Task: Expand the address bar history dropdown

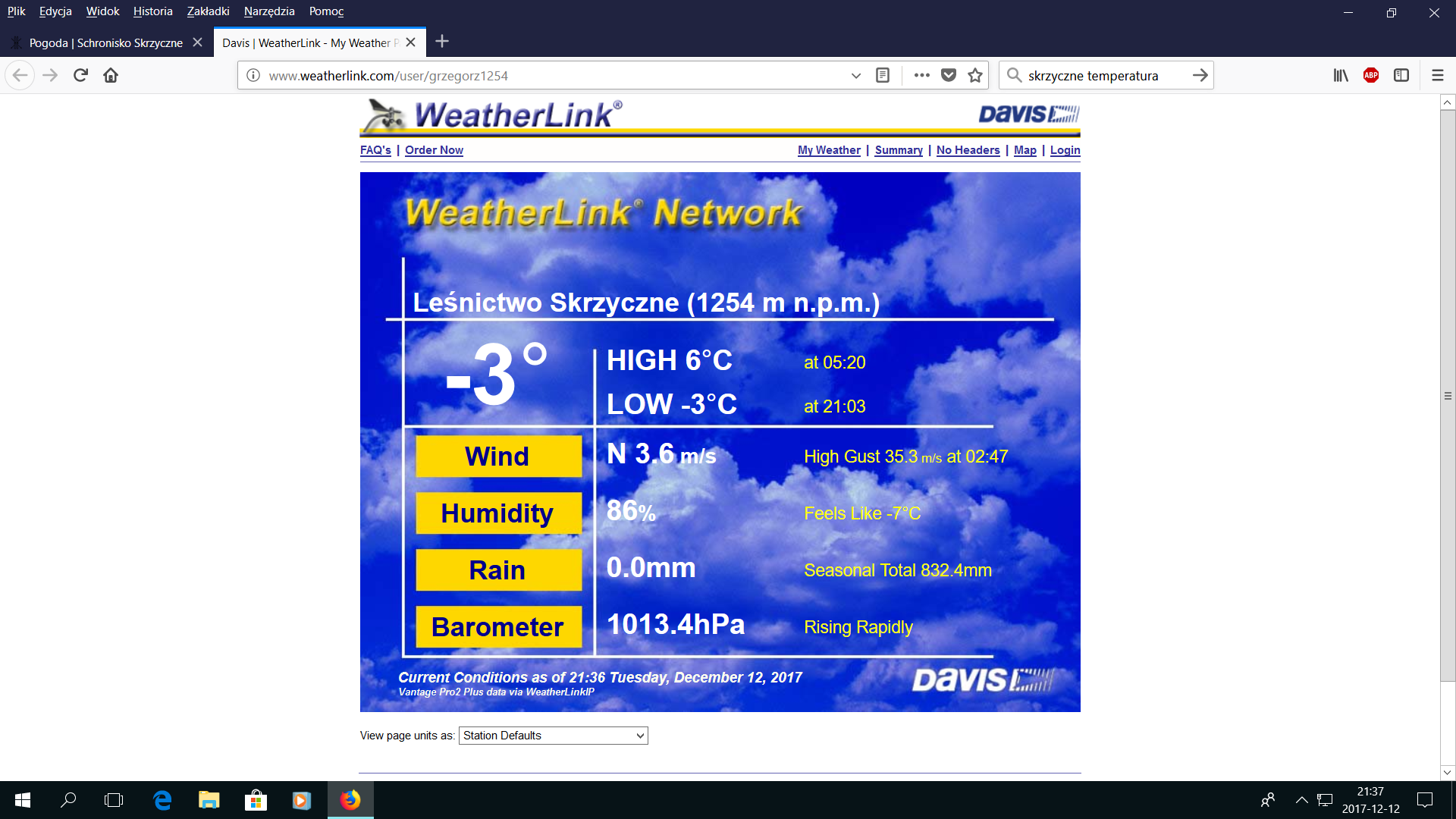Action: coord(856,75)
